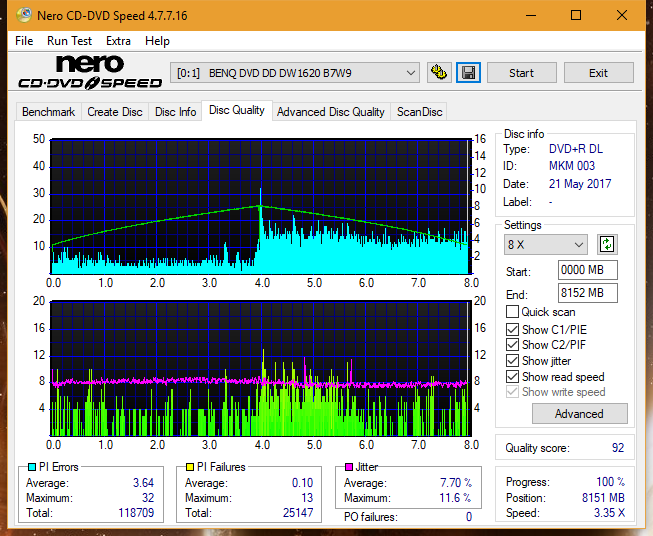This screenshot has width=653, height=536.
Task: Open the Help menu
Action: [x=157, y=41]
